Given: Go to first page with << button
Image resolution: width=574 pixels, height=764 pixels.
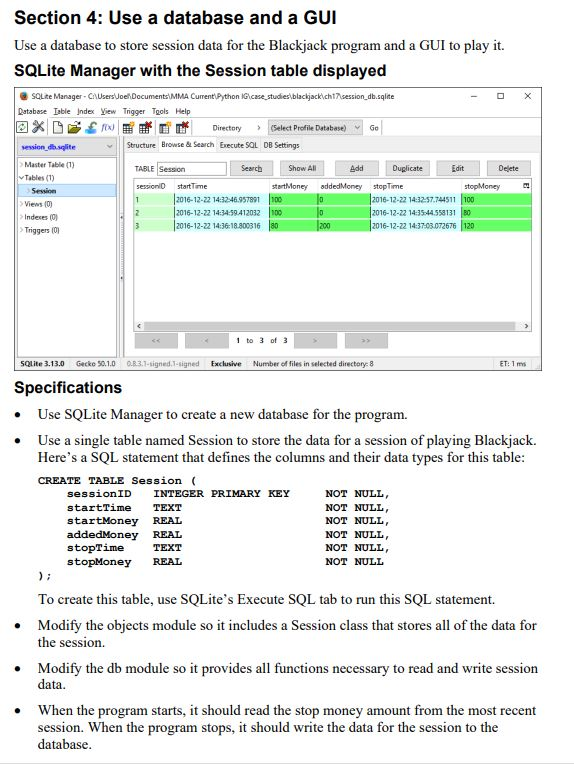Looking at the screenshot, I should pyautogui.click(x=156, y=341).
